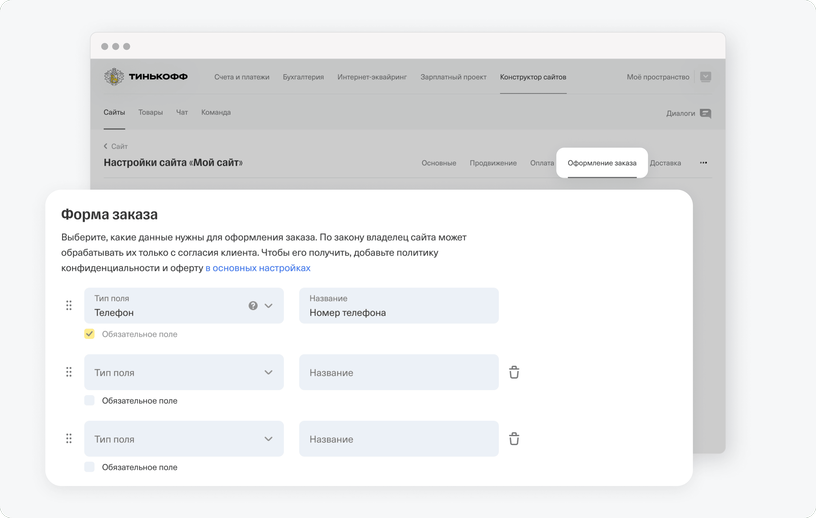Switch to the Оформление заказа tab
816x518 pixels.
pyautogui.click(x=602, y=163)
